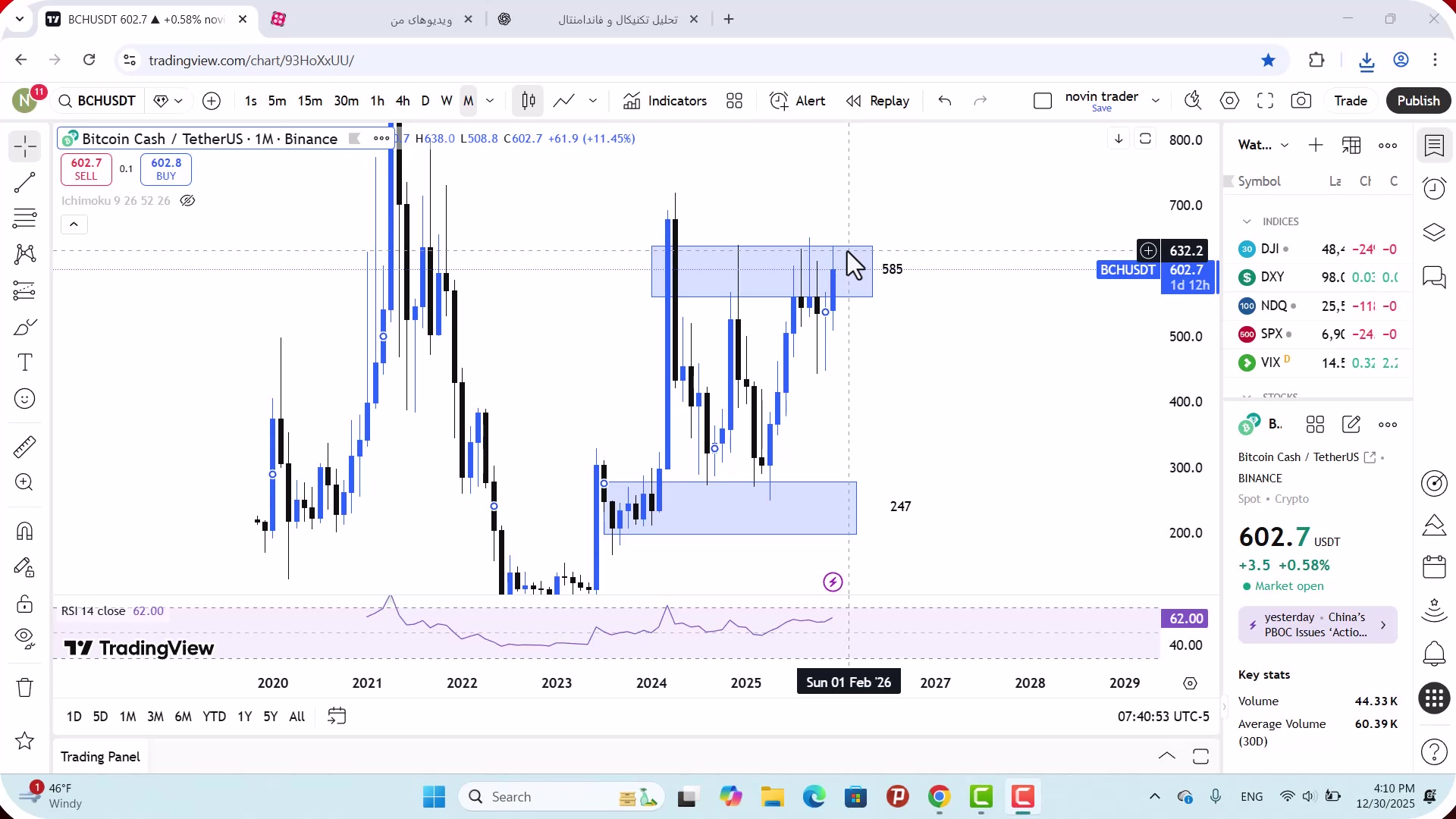The image size is (1456, 819).
Task: Switch to the 4h timeframe
Action: tap(403, 101)
